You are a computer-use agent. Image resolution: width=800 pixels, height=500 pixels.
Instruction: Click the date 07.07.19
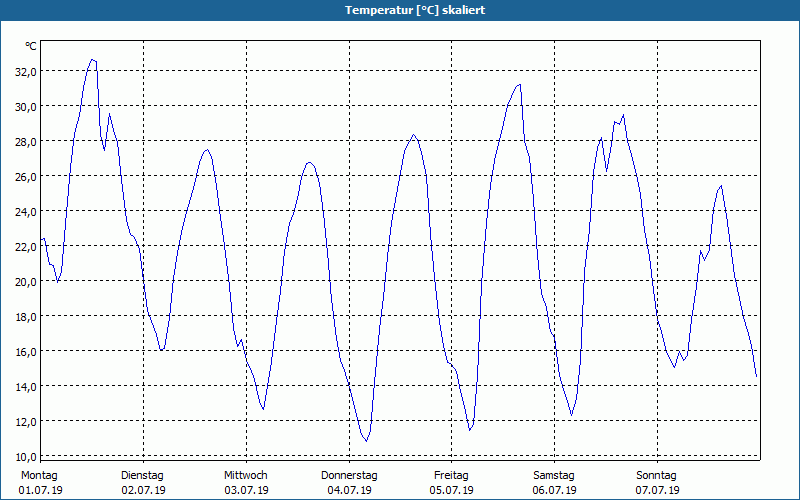(x=658, y=490)
